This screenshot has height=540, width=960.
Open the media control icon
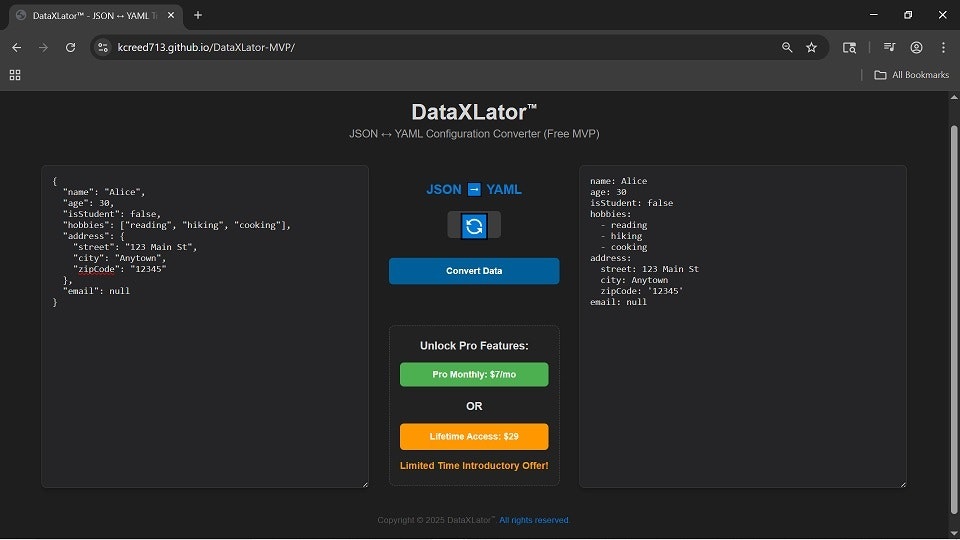pos(890,47)
